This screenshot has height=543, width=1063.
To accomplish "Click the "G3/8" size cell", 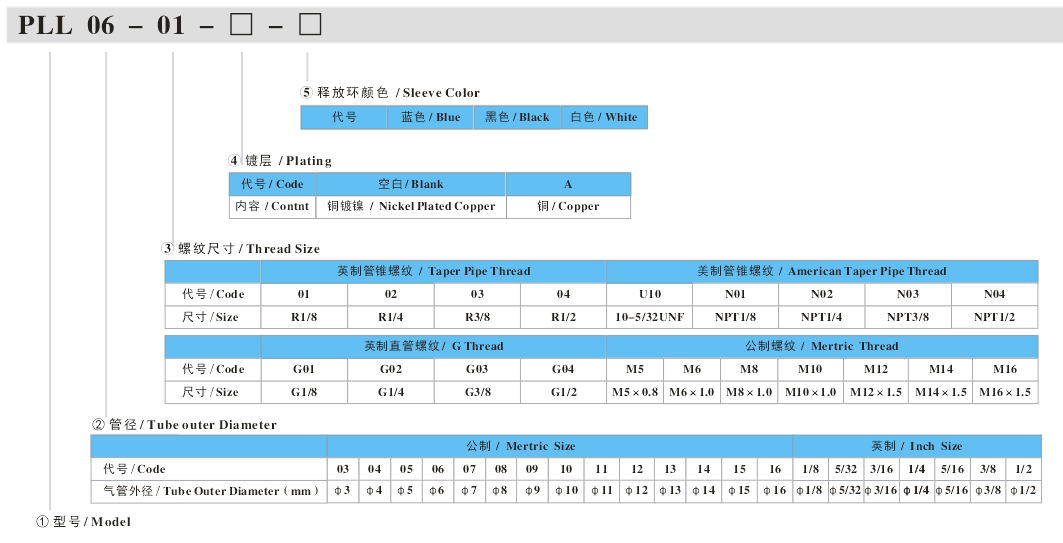I will [477, 393].
